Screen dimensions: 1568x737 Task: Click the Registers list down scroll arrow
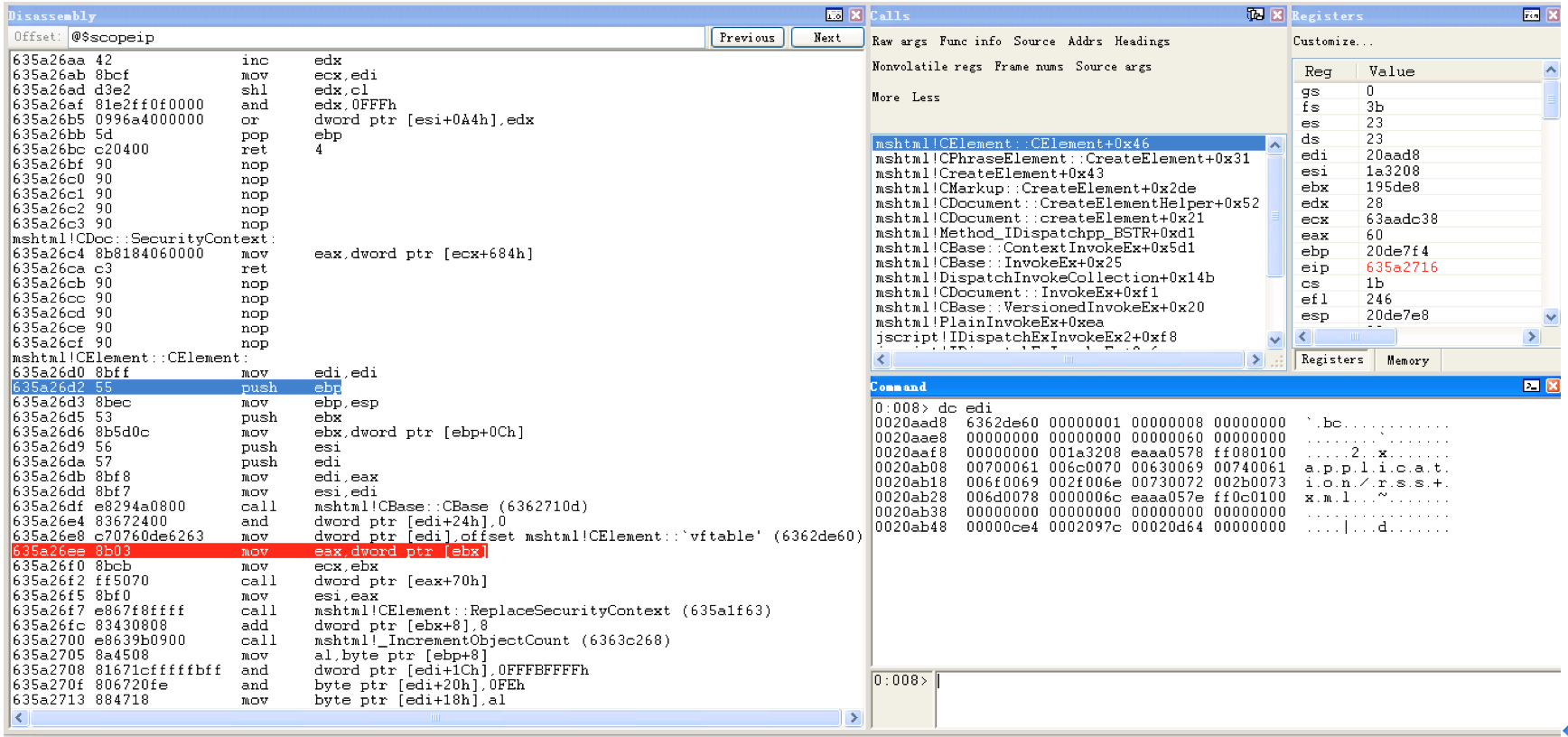click(x=1551, y=317)
